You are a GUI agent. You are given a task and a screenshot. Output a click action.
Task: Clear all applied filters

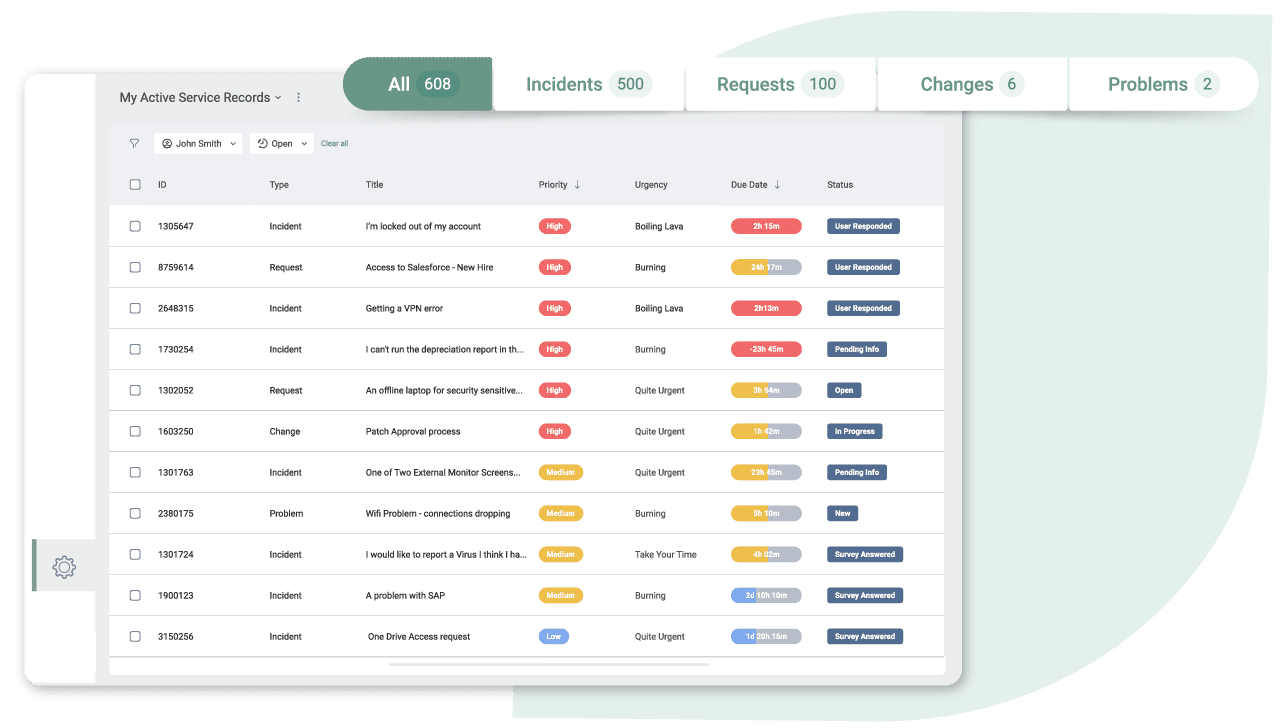(x=334, y=143)
